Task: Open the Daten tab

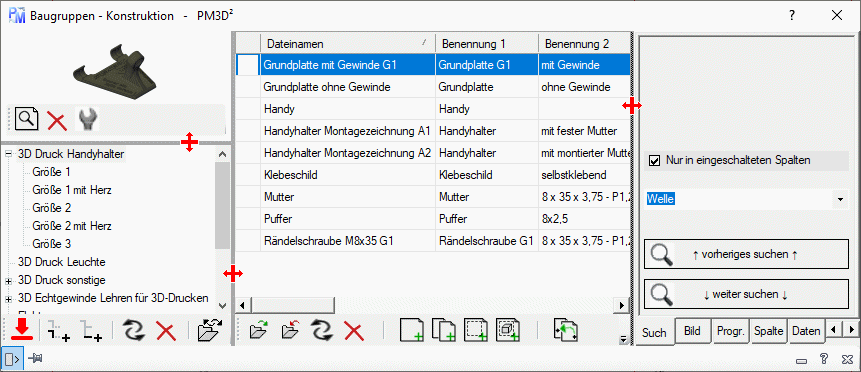Action: [x=806, y=331]
